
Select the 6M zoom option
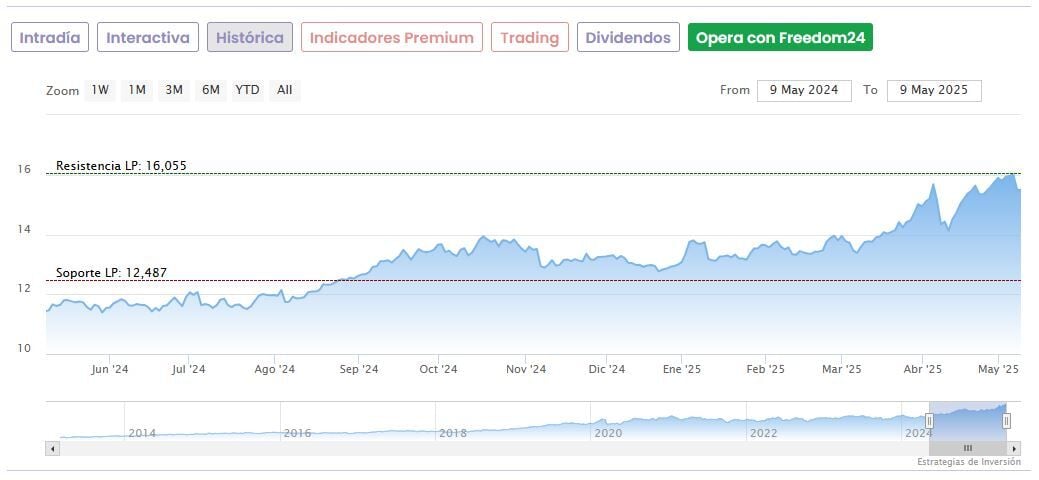pos(210,90)
